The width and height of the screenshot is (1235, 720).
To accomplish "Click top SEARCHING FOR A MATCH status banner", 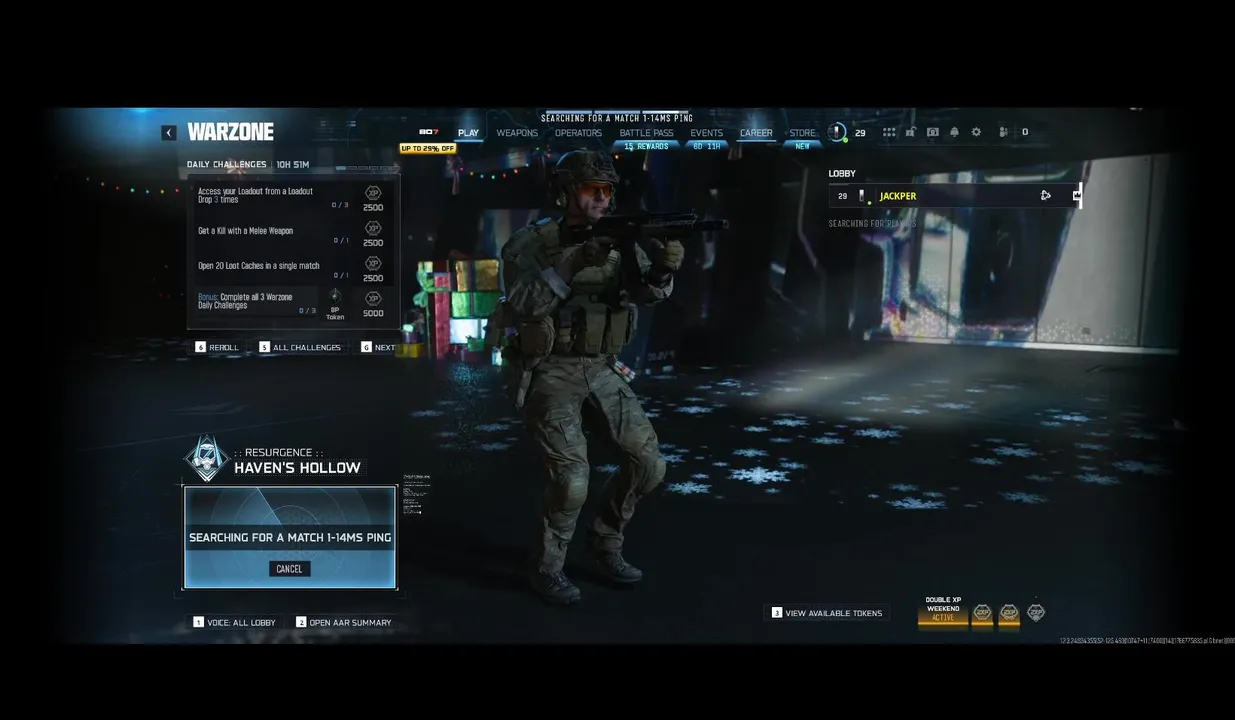I will (x=617, y=118).
